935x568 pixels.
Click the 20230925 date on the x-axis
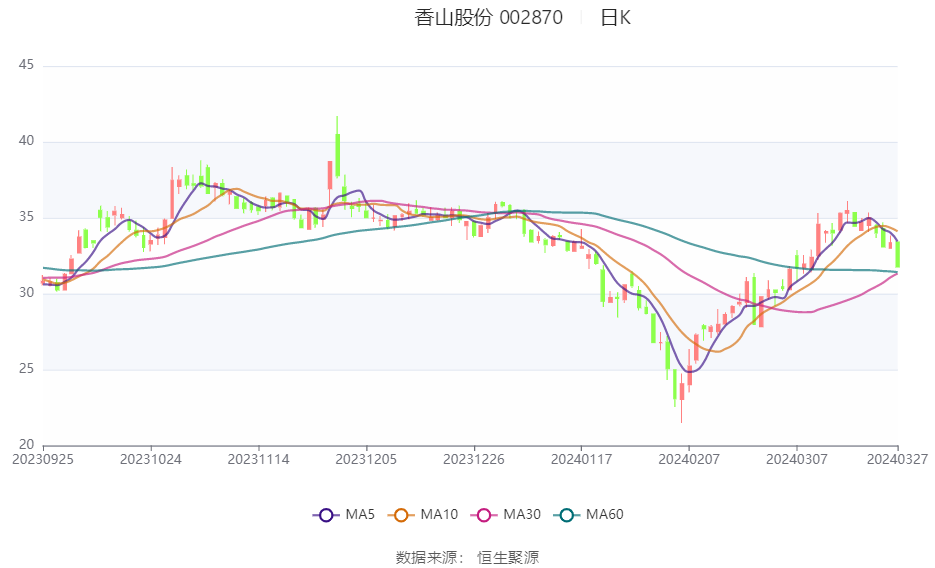(x=42, y=459)
